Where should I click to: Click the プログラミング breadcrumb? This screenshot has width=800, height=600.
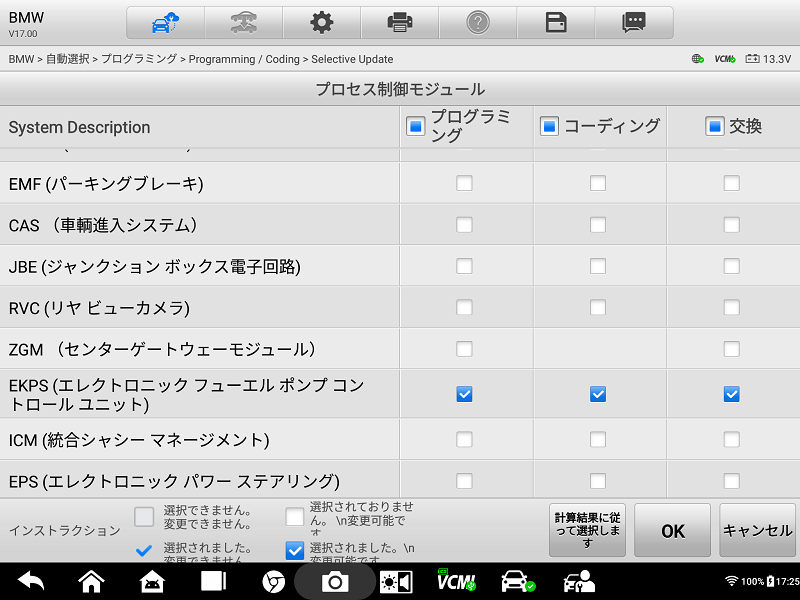(139, 59)
